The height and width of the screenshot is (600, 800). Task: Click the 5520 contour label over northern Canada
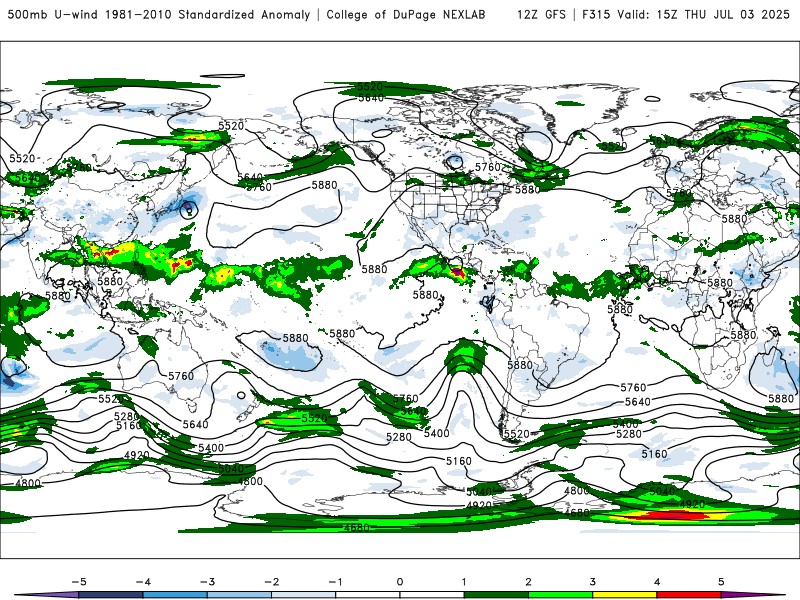click(370, 87)
